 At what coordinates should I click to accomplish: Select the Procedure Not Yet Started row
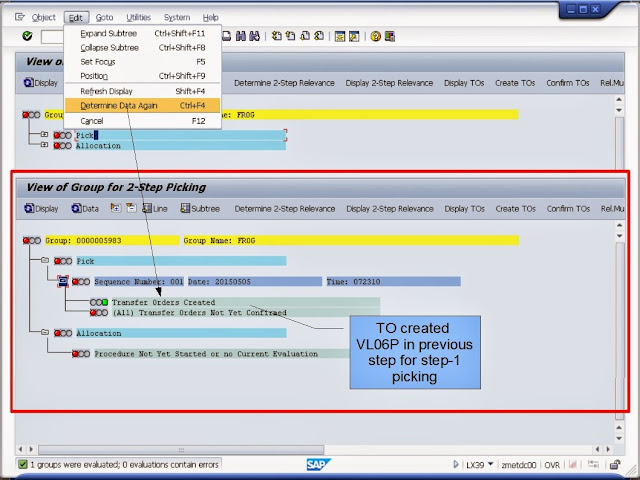click(222, 354)
